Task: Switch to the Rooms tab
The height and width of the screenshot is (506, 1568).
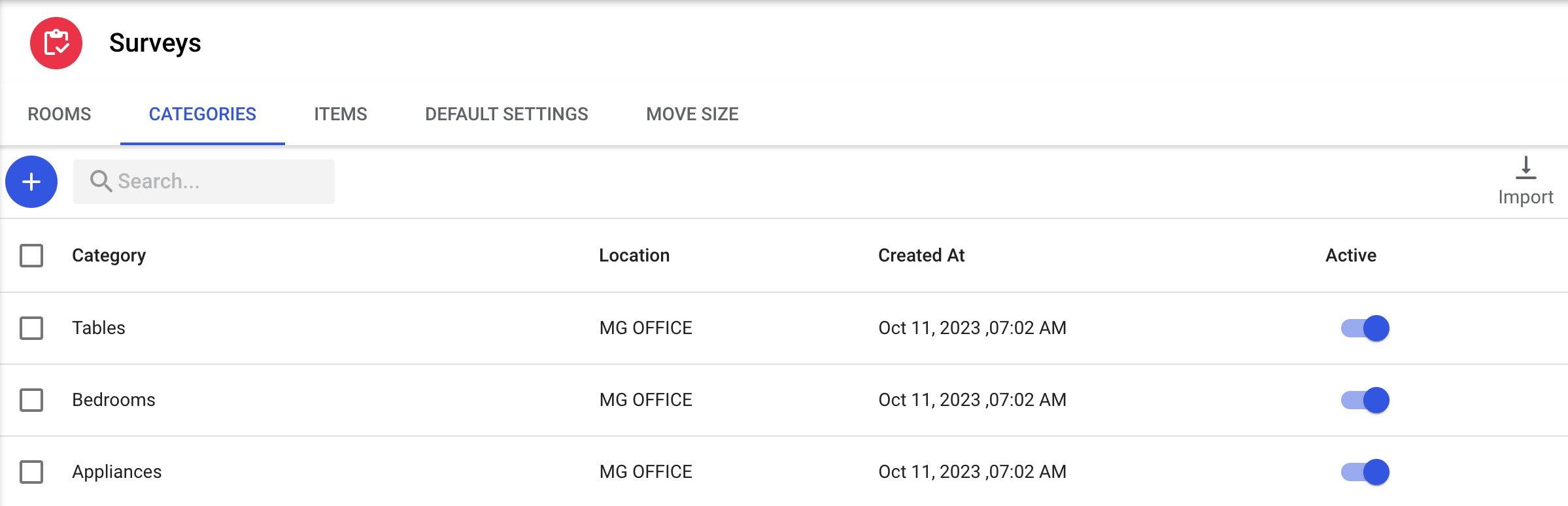Action: 60,114
